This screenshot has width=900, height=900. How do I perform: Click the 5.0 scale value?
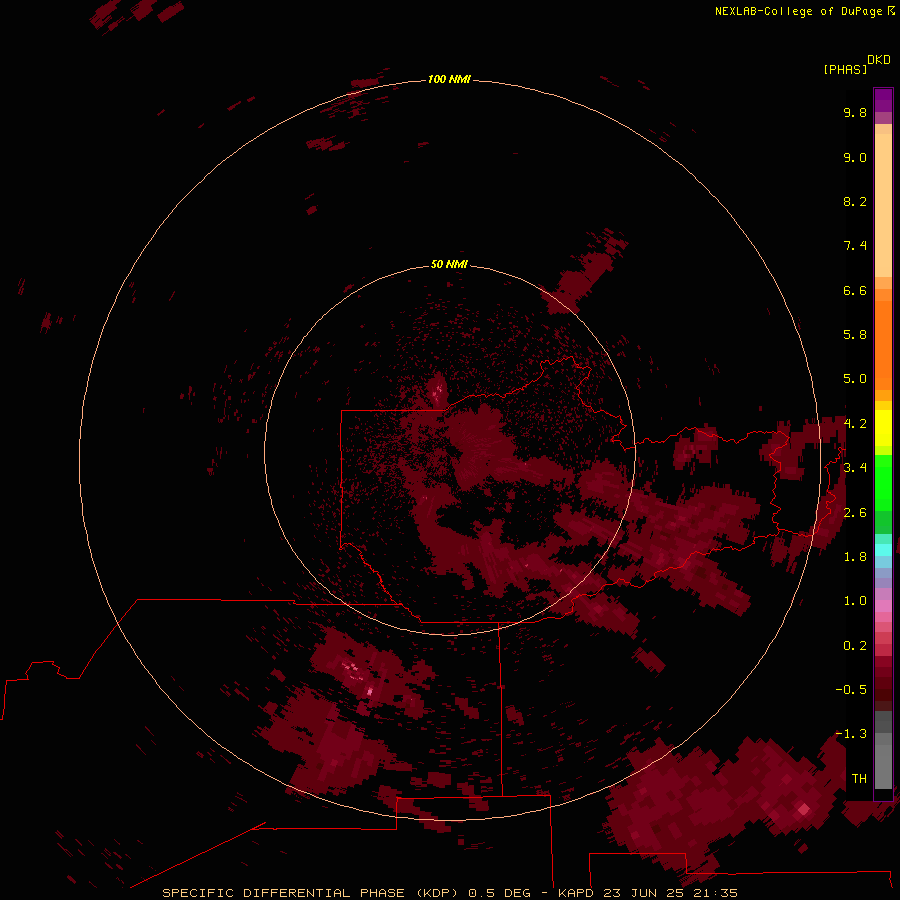tap(855, 379)
